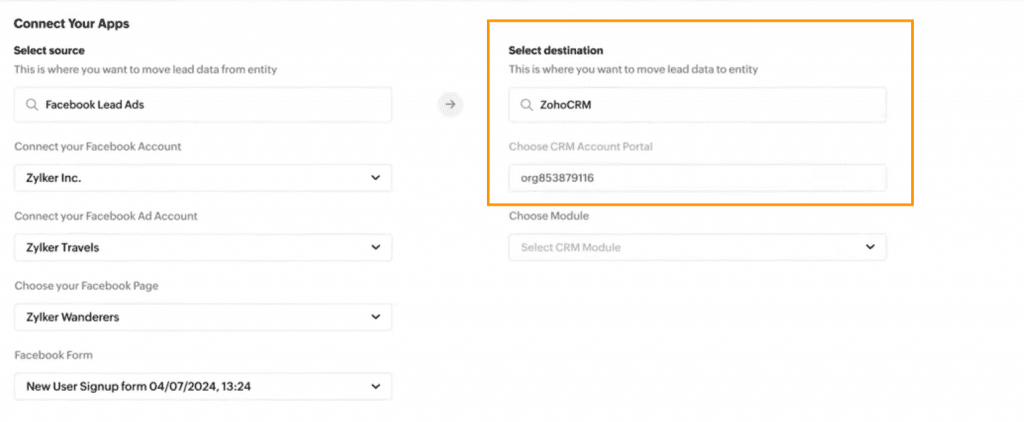Viewport: 1024px width, 422px height.
Task: Click the 'Connect your Facebook Account' label
Action: 98,146
